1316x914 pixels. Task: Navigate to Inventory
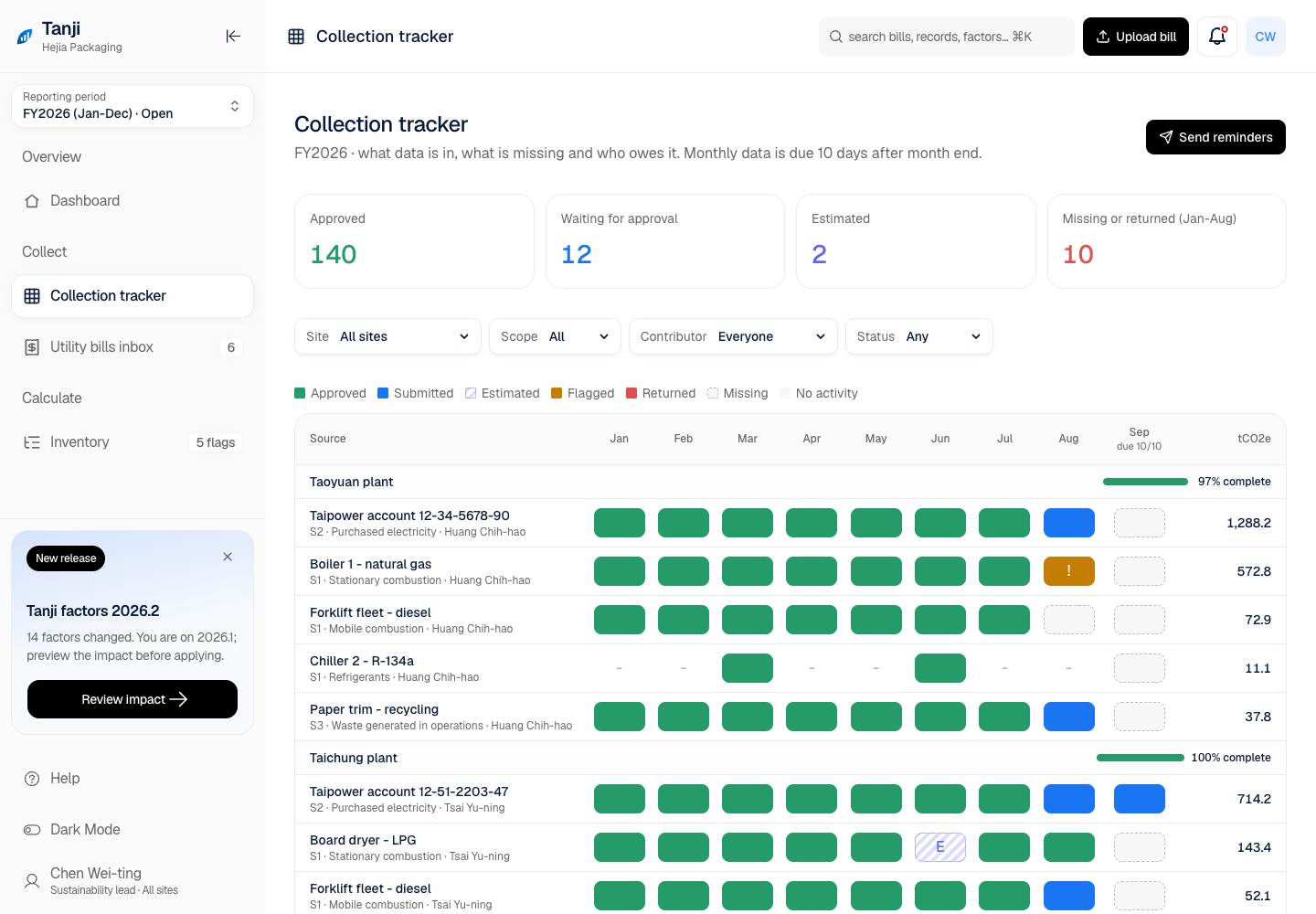[133, 442]
